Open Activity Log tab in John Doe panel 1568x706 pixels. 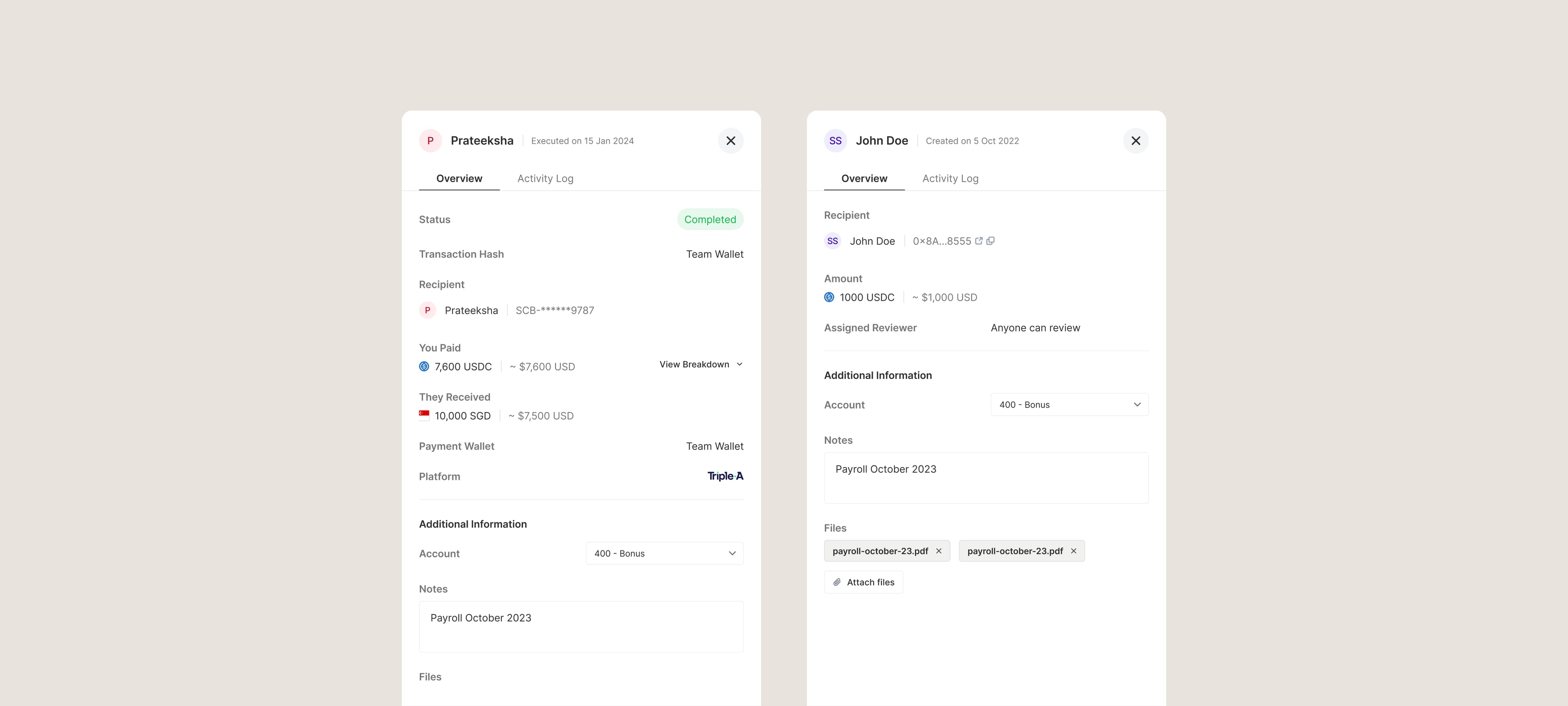pyautogui.click(x=950, y=179)
